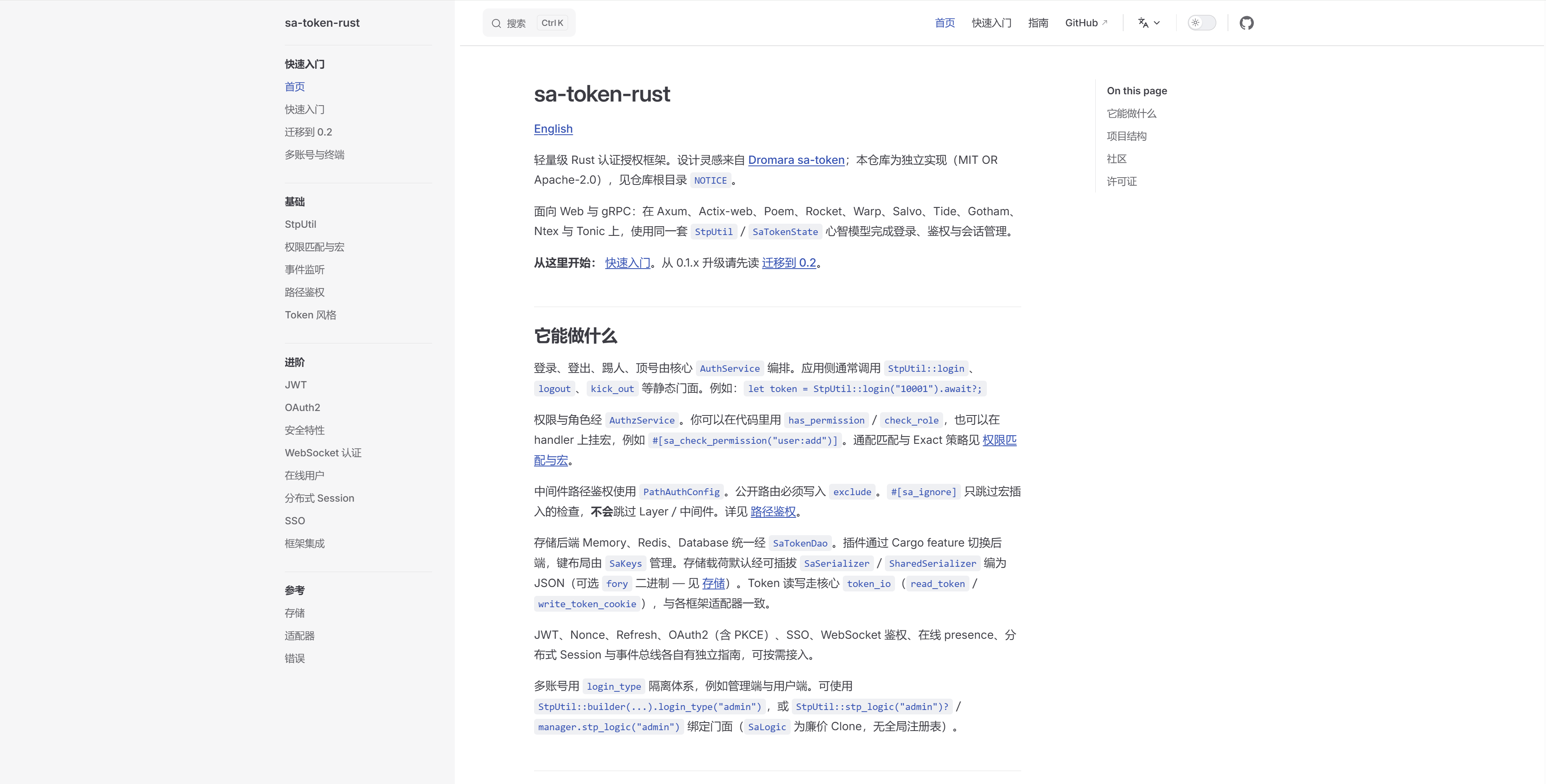
Task: Open 在线用户 in the sidebar
Action: tap(305, 475)
